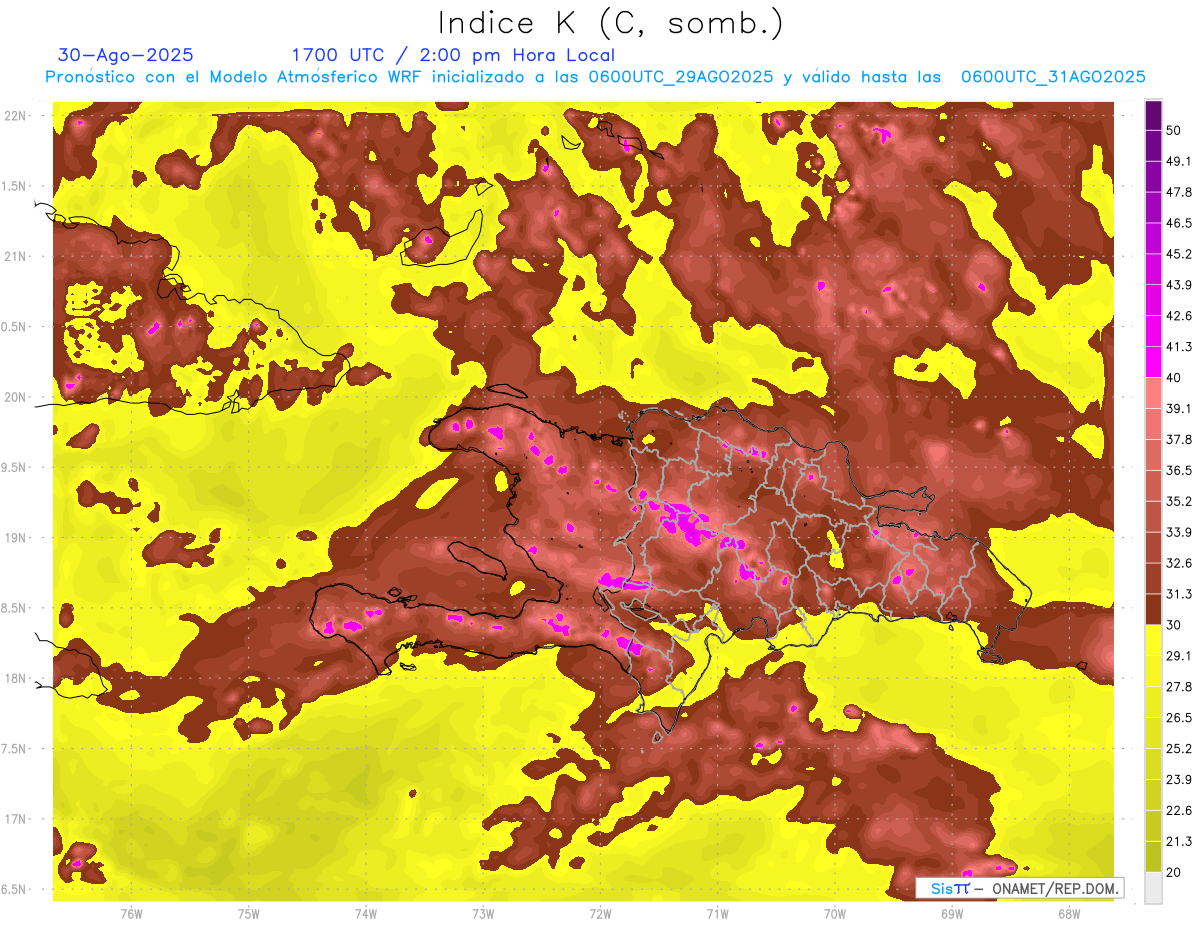This screenshot has height=927, width=1200.
Task: Click the legend value "22.6"
Action: [x=1179, y=811]
